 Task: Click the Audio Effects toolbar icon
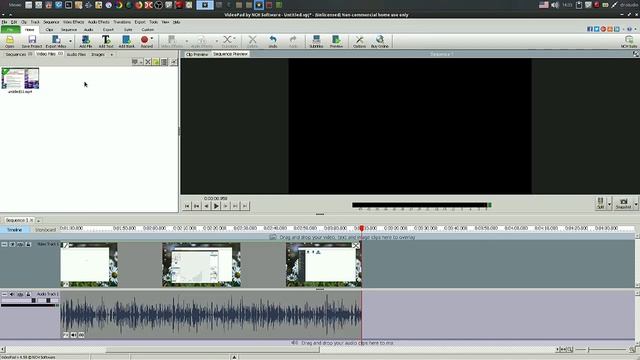coord(202,41)
